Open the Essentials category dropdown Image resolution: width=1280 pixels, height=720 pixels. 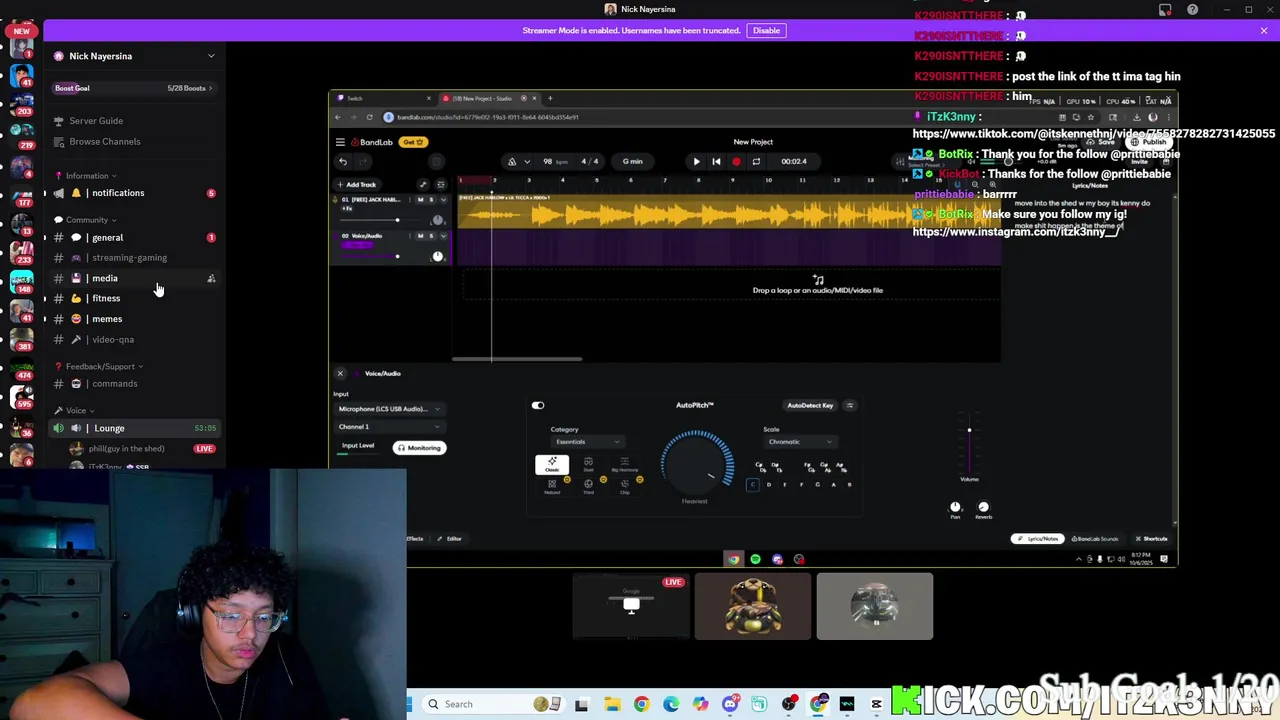[x=587, y=442]
